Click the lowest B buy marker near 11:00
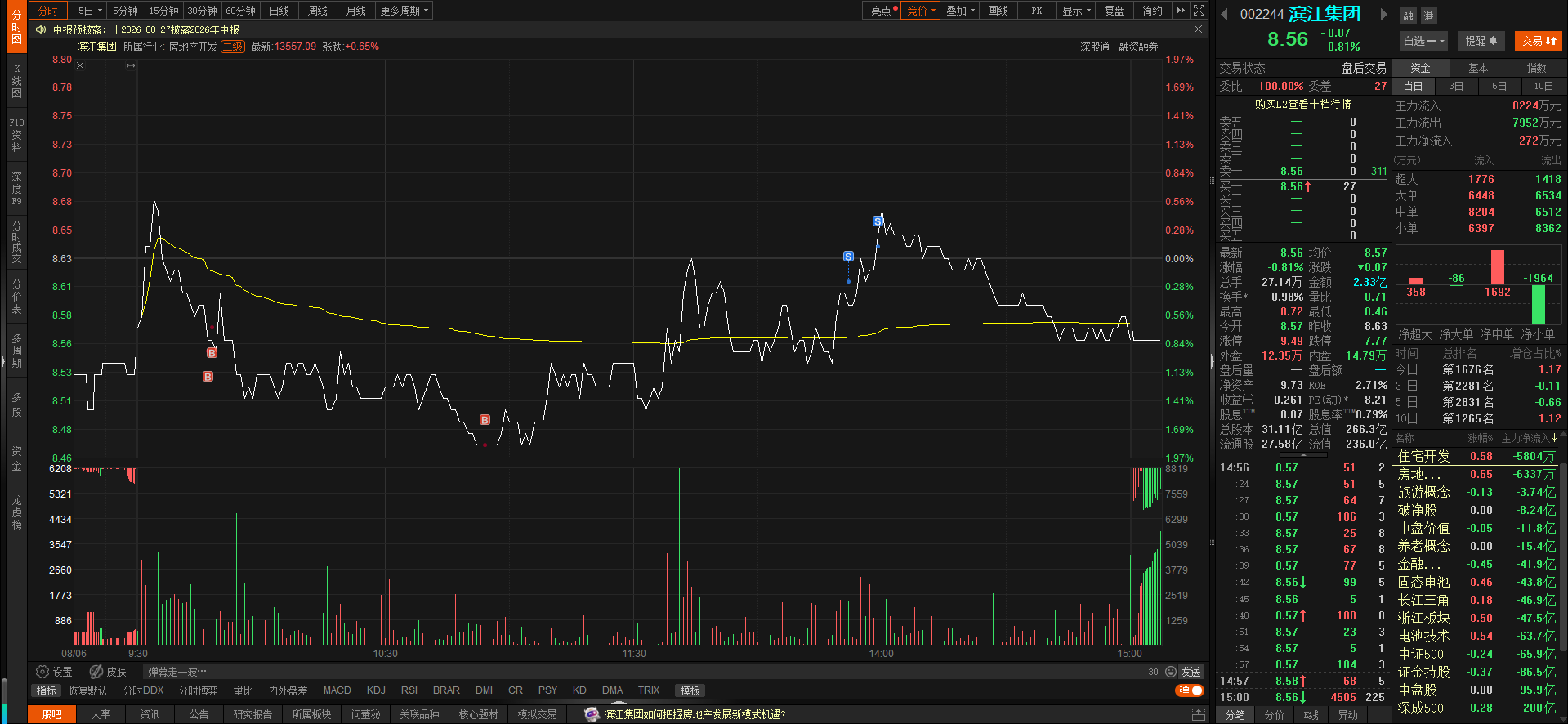This screenshot has height=724, width=1568. 485,420
